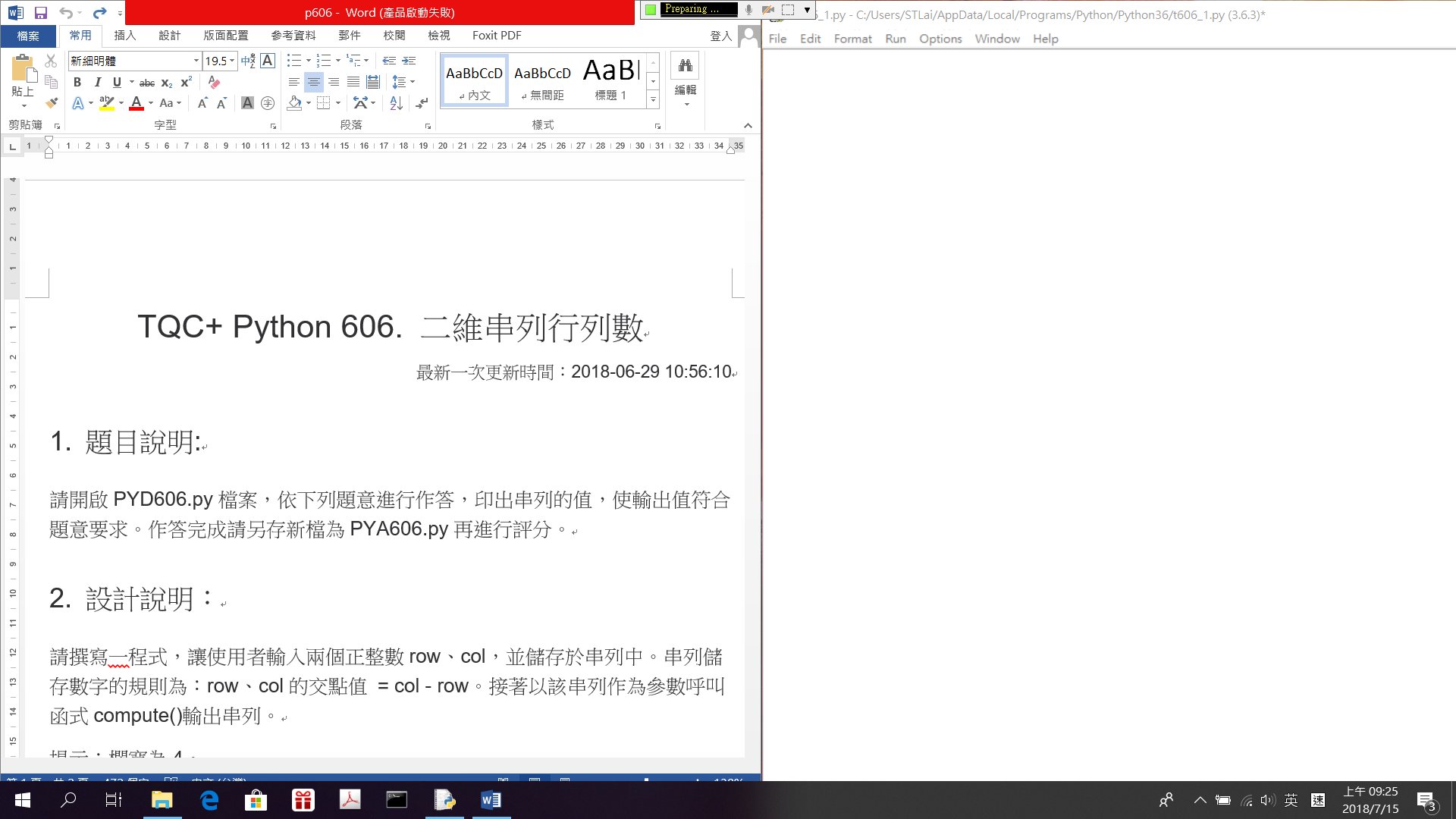Decrease paragraph indent
The height and width of the screenshot is (819, 1456).
389,61
